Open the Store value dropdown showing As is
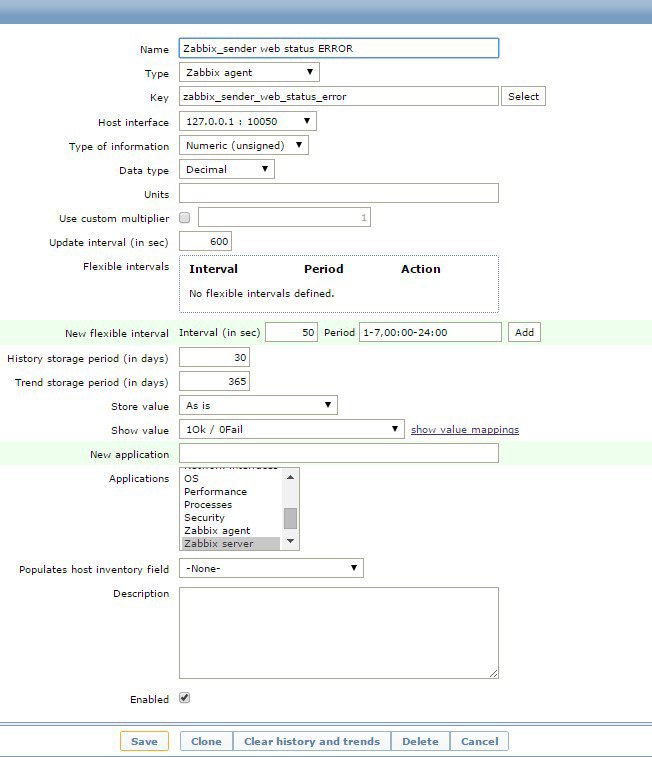 click(x=258, y=405)
